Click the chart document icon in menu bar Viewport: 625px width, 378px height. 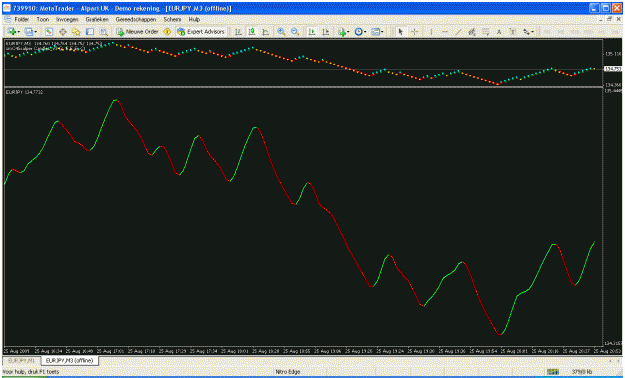(x=8, y=19)
